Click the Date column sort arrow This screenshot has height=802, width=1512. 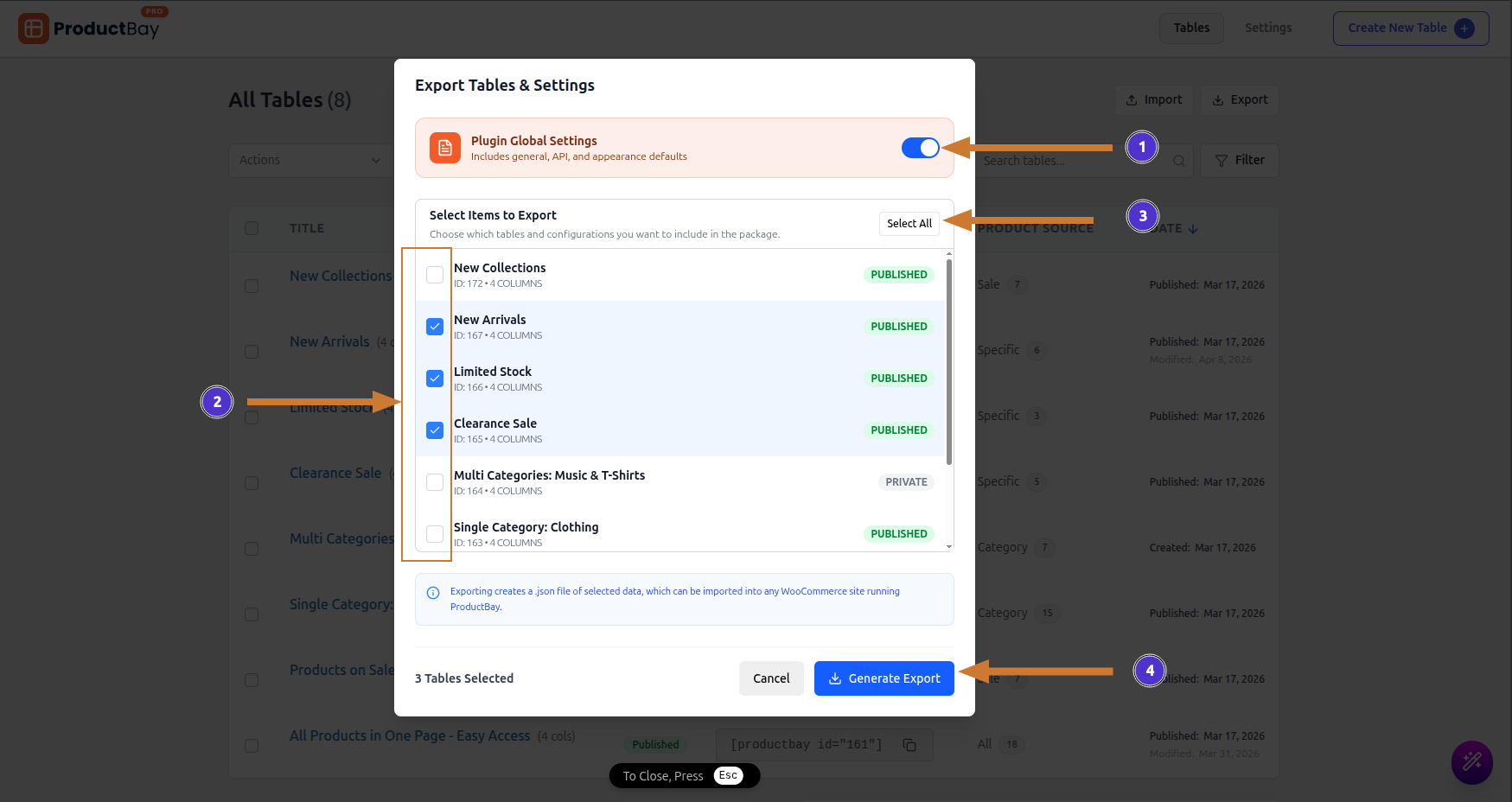tap(1193, 229)
